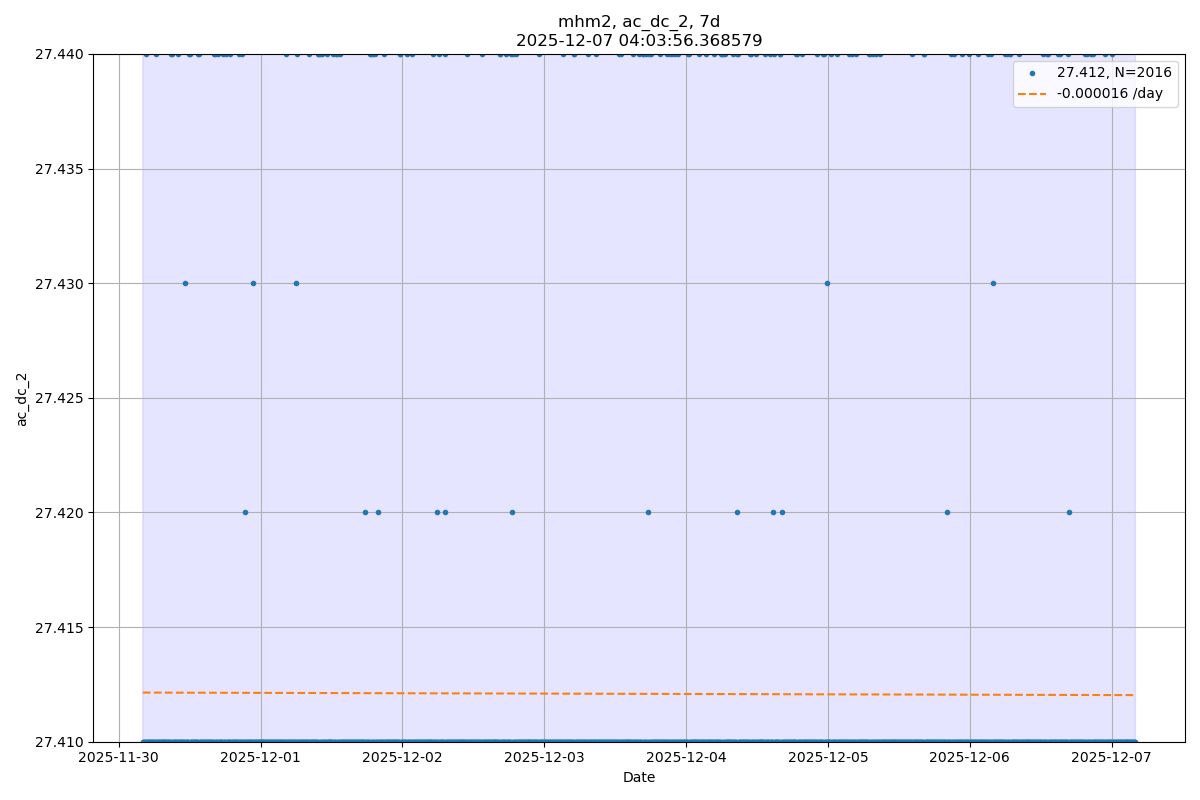Click the orange dashed line sample in legend
The width and height of the screenshot is (1200, 800).
(x=1032, y=93)
